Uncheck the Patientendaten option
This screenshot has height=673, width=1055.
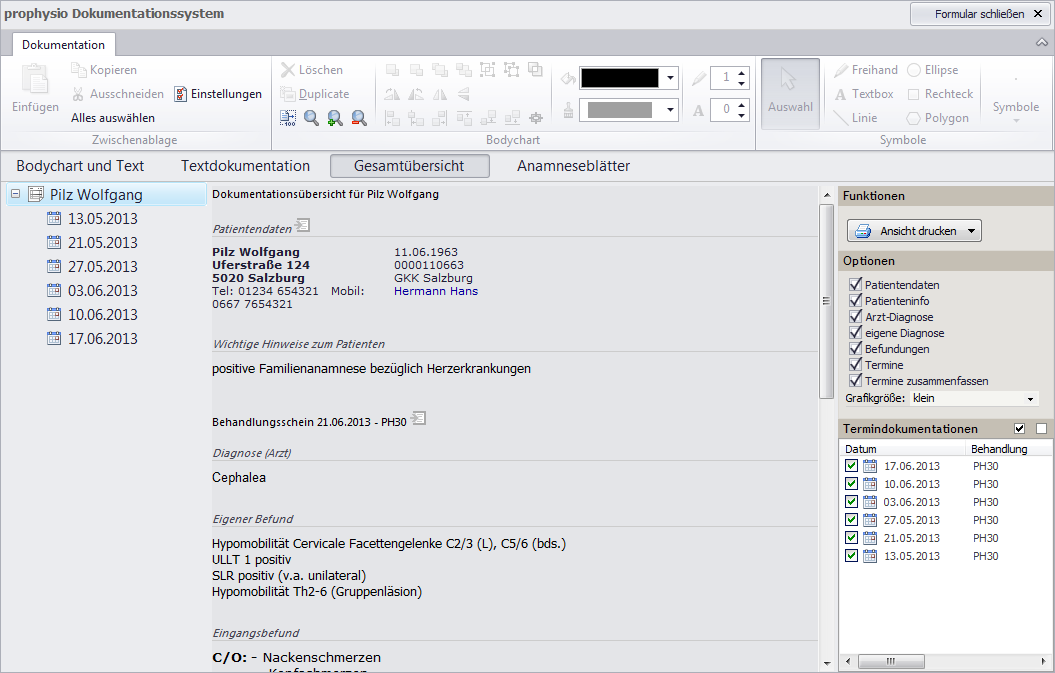(x=855, y=284)
